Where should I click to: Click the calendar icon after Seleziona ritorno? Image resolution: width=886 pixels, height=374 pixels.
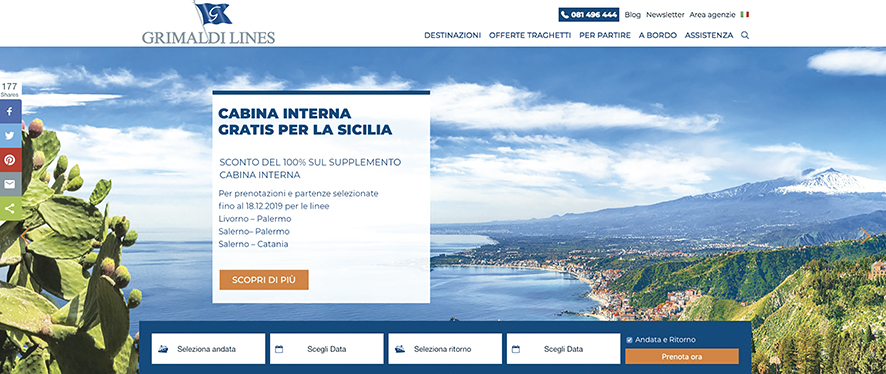tap(515, 349)
